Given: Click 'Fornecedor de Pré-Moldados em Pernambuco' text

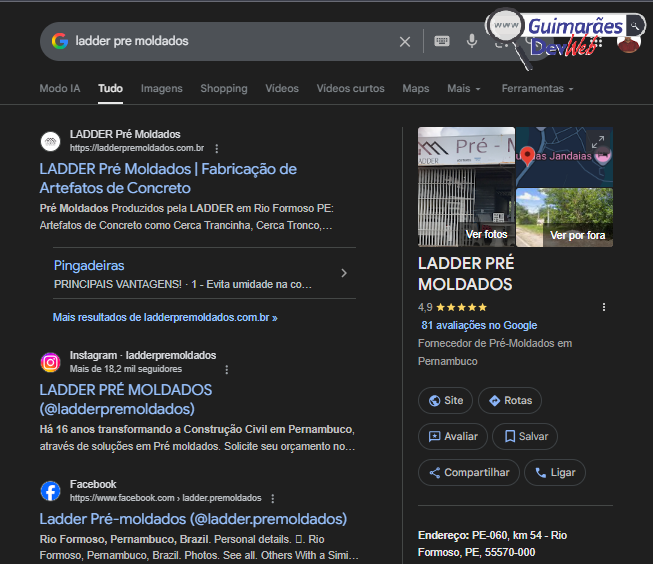Looking at the screenshot, I should tap(495, 352).
